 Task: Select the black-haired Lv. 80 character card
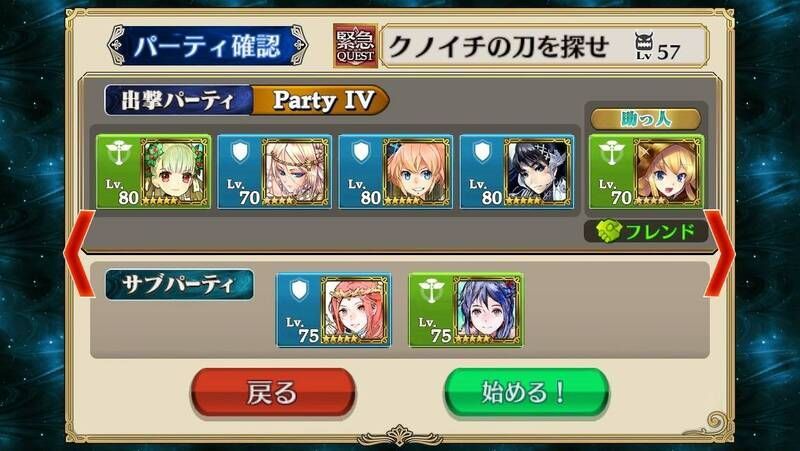click(x=517, y=171)
